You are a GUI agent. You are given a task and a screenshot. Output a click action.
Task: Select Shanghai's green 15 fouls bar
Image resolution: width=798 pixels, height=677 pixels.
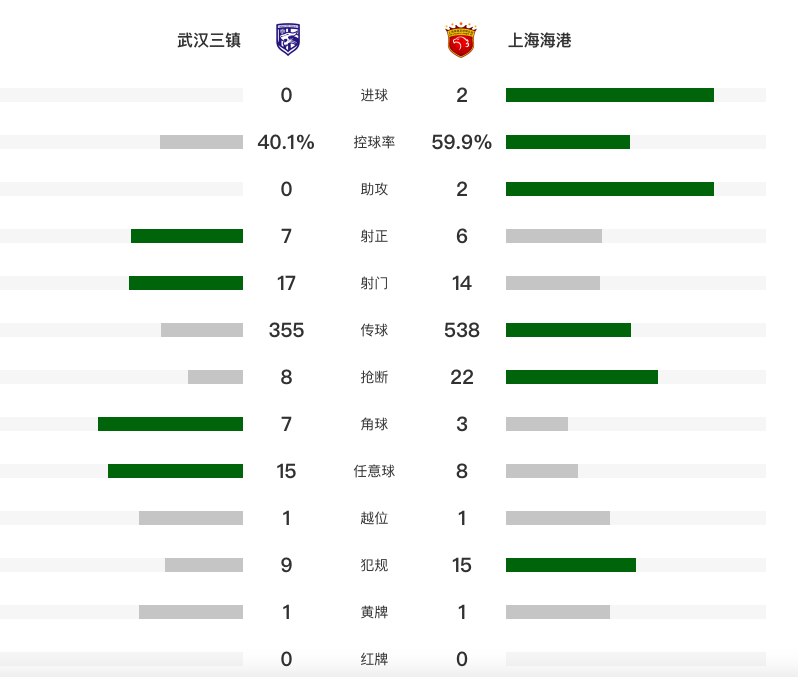click(571, 565)
